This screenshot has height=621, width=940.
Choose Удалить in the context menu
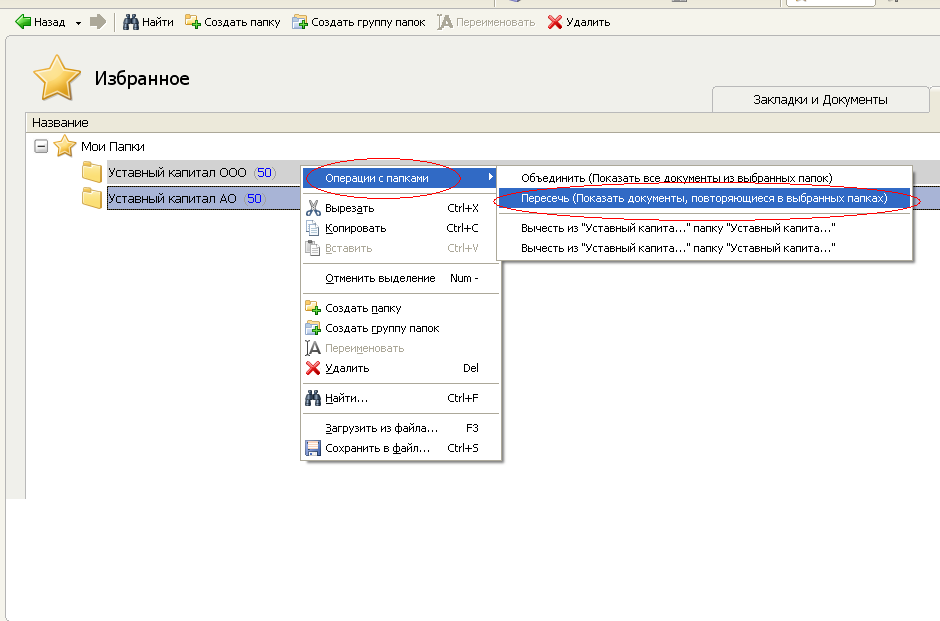pyautogui.click(x=400, y=368)
